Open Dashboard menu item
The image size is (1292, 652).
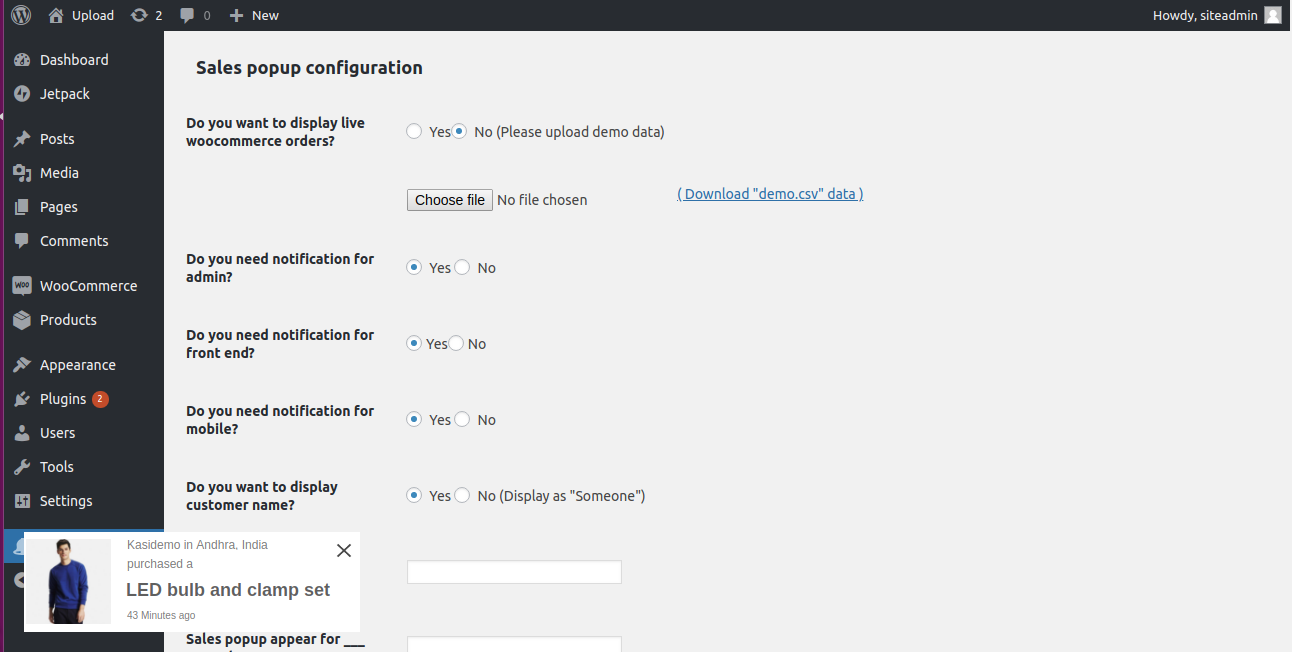click(84, 60)
